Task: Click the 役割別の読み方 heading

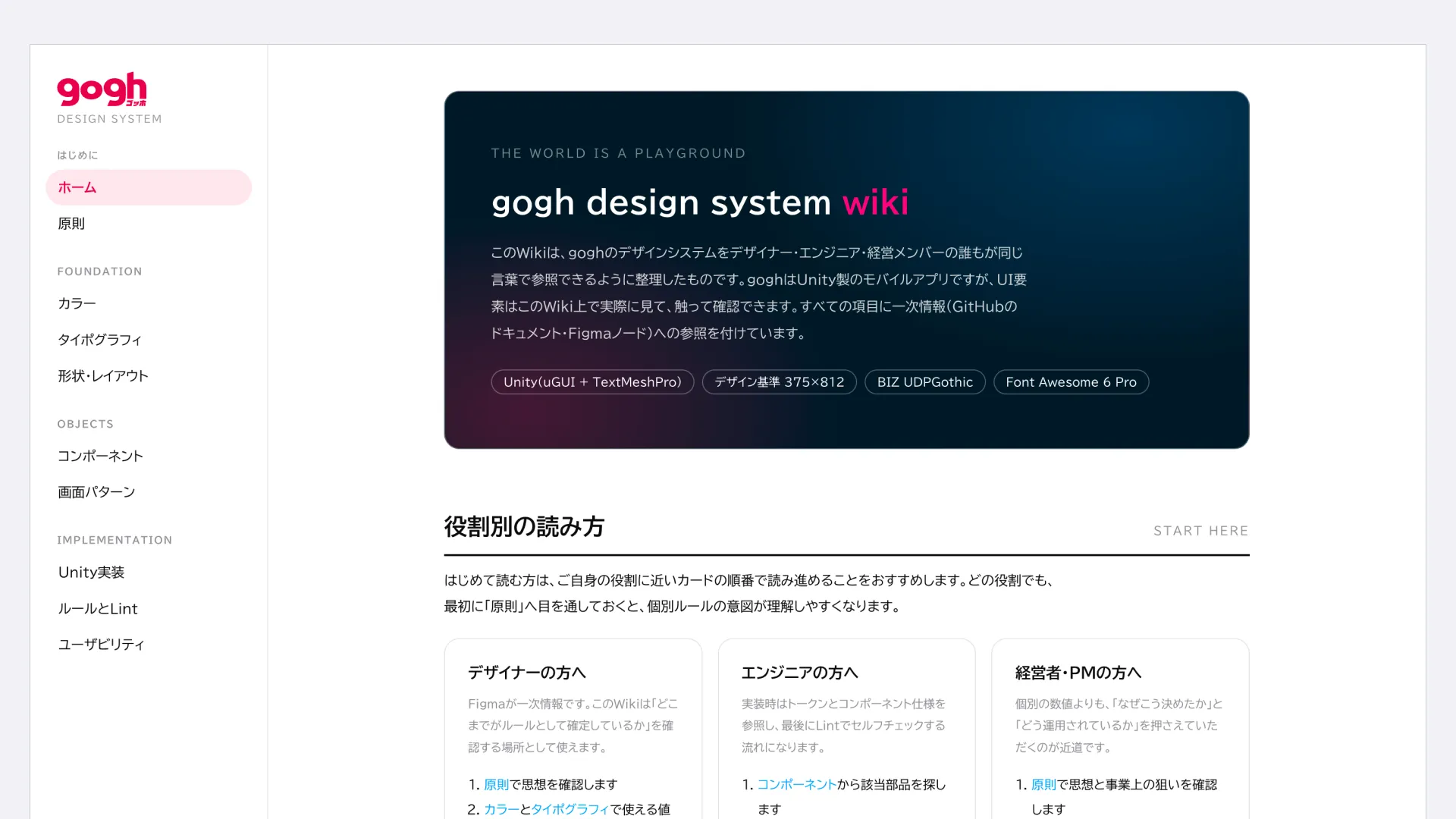Action: pyautogui.click(x=524, y=527)
